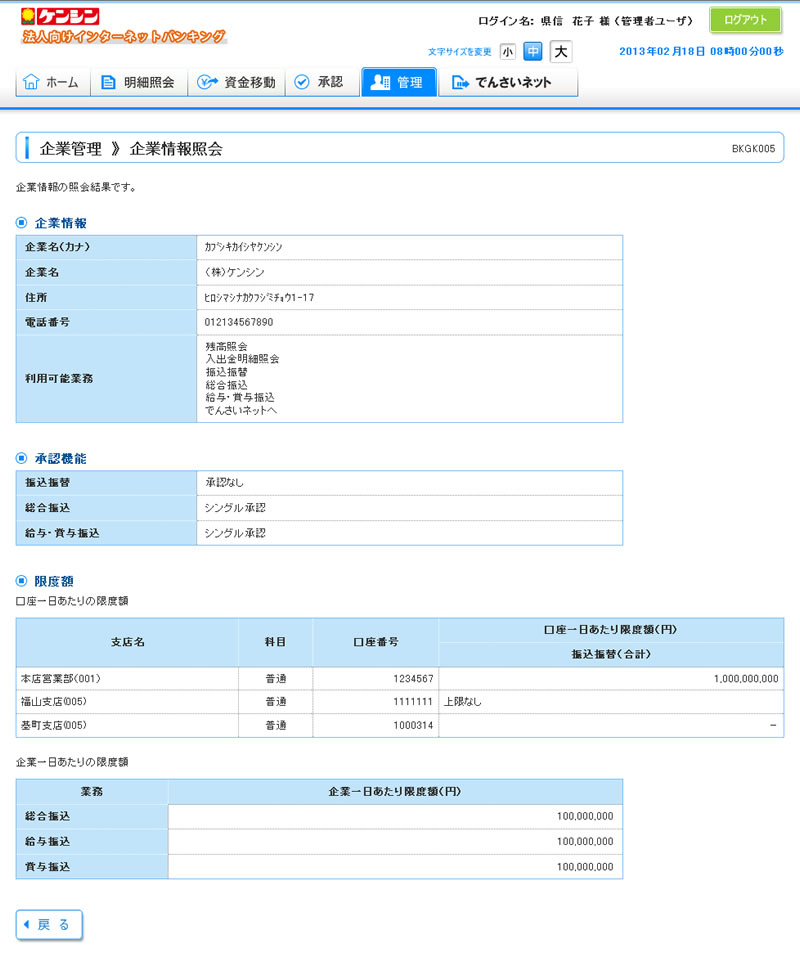This screenshot has height=962, width=800.
Task: Open the 管理 tab
Action: [398, 82]
